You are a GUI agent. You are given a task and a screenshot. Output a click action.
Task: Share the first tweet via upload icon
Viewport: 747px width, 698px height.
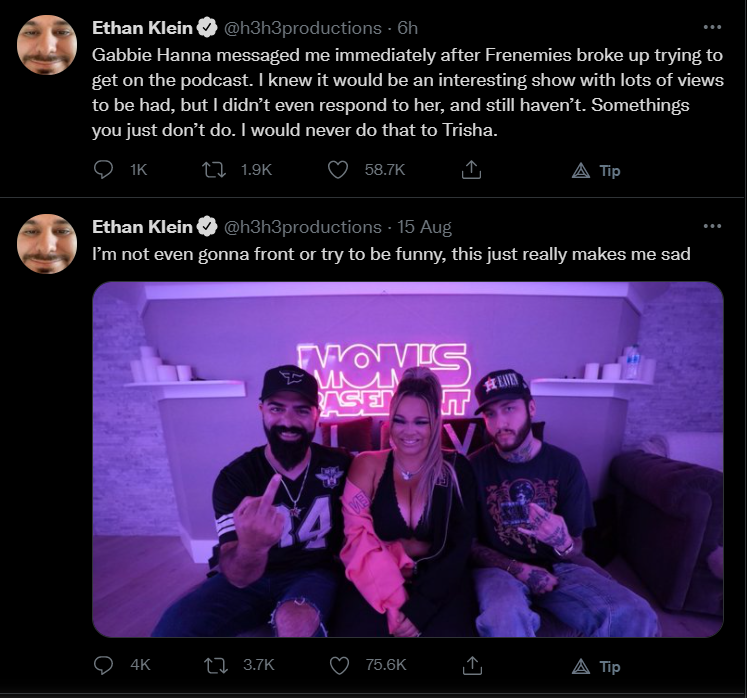point(471,170)
